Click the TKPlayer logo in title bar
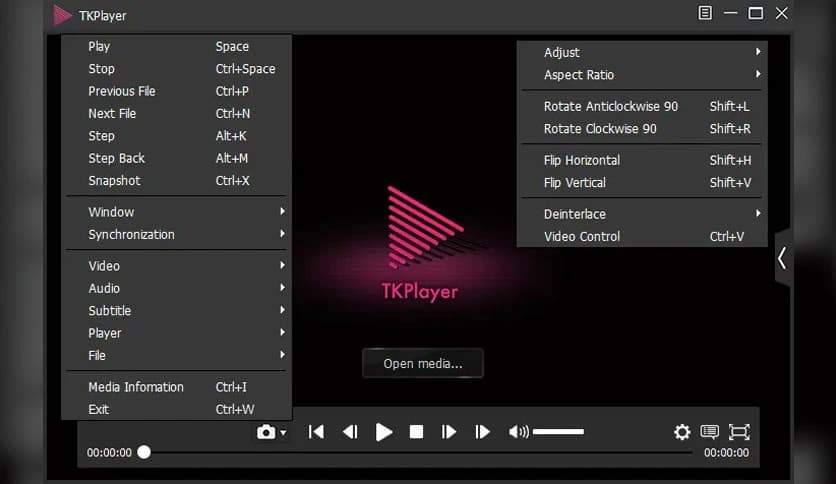This screenshot has height=484, width=836. (x=62, y=15)
